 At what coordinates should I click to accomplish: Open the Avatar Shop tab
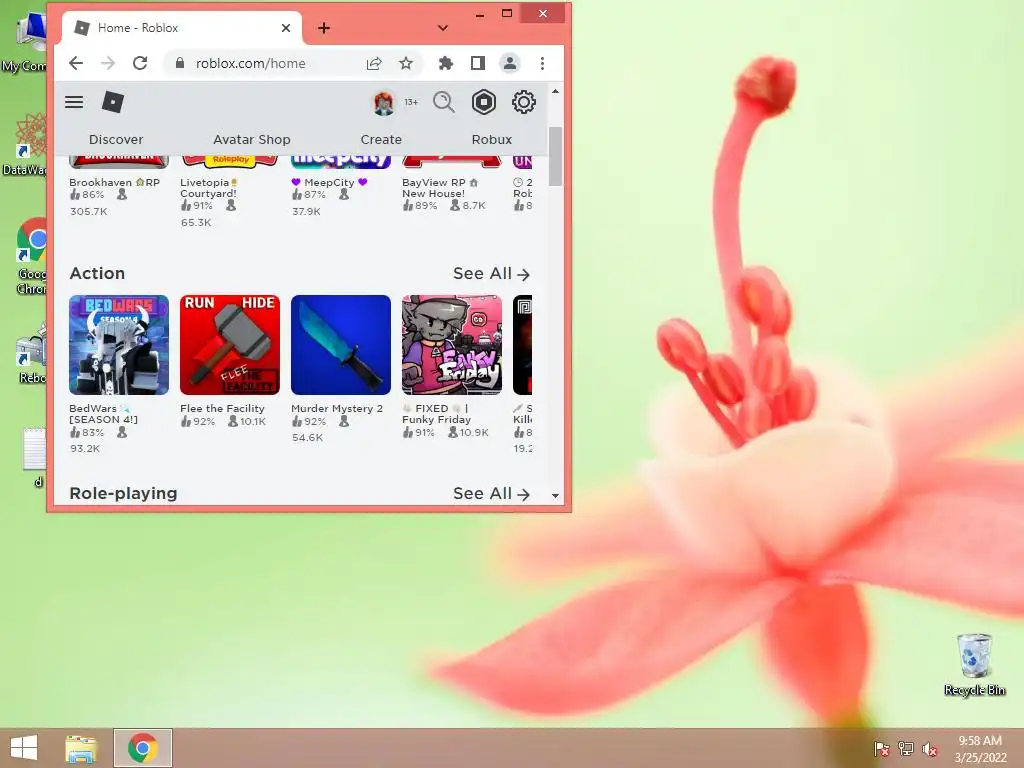coord(251,140)
